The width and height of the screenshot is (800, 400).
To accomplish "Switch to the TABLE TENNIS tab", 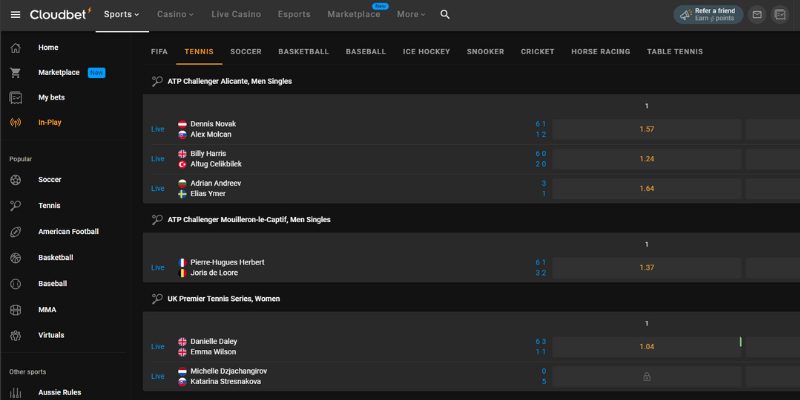I will click(675, 52).
